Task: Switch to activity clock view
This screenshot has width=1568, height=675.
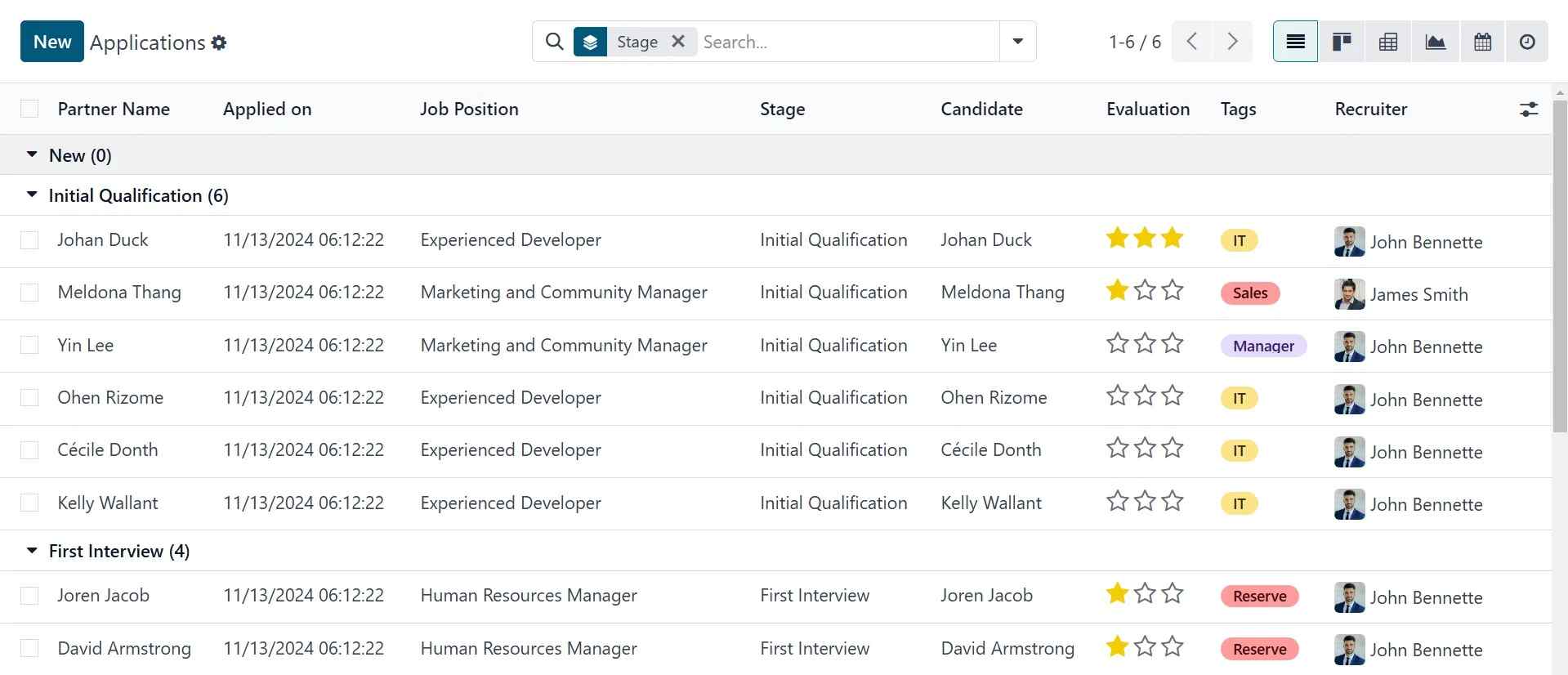Action: click(x=1526, y=42)
